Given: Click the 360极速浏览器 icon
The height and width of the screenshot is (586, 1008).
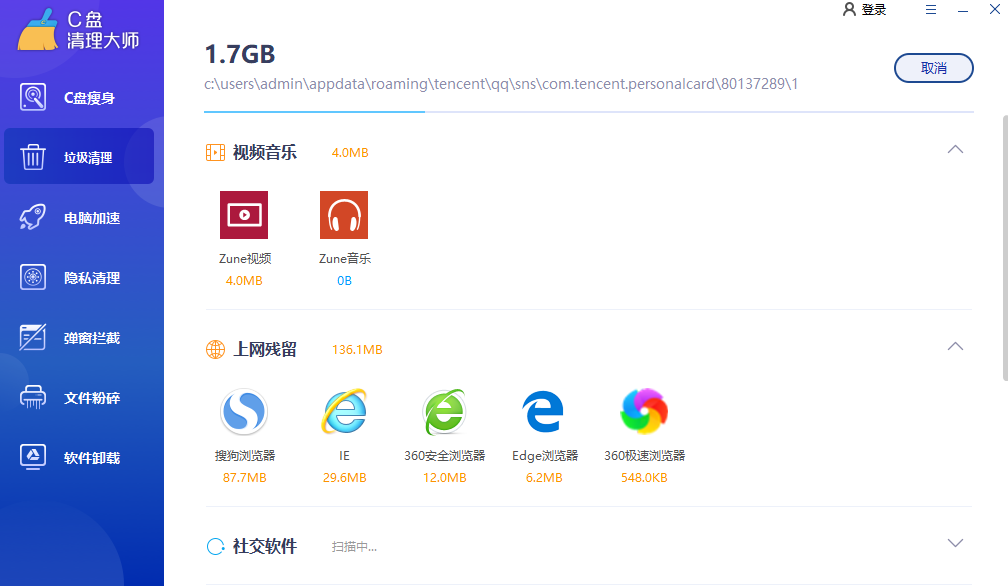Looking at the screenshot, I should point(643,411).
